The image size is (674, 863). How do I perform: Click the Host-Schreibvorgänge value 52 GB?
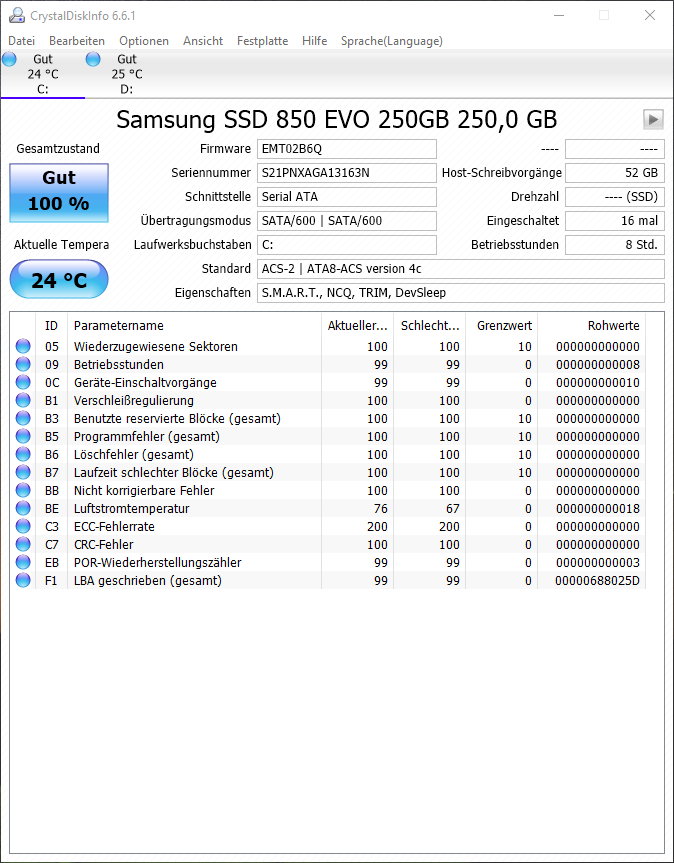[615, 173]
